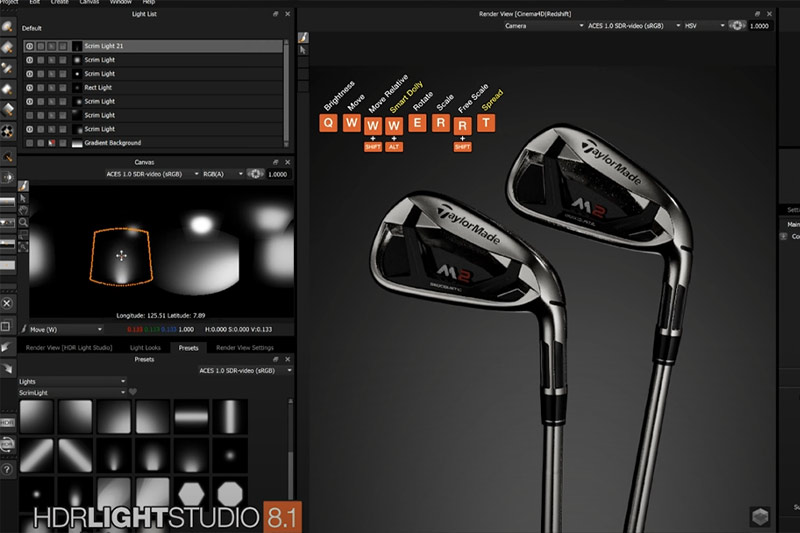Undock the Light List panel with float icon
800x533 pixels.
tap(276, 14)
